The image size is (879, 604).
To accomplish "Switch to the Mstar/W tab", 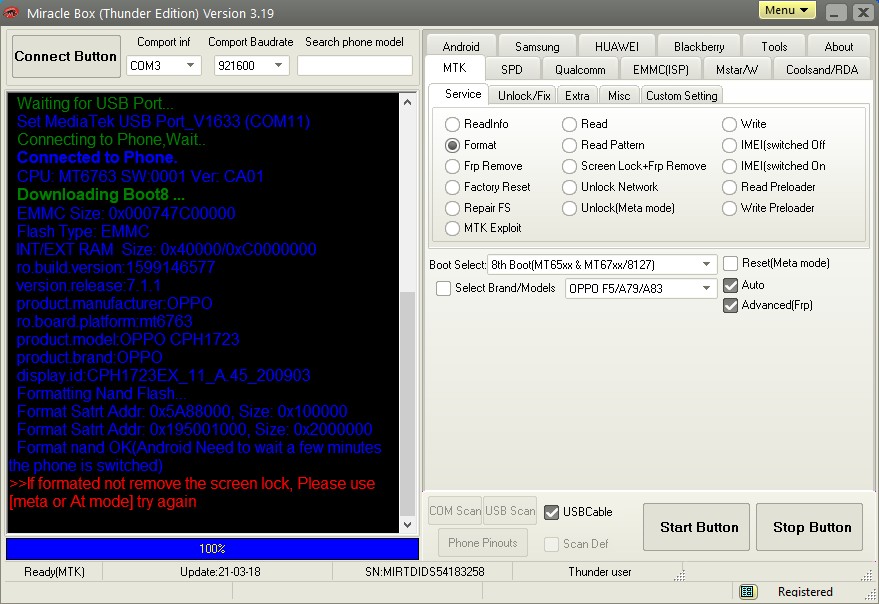I will coord(737,70).
